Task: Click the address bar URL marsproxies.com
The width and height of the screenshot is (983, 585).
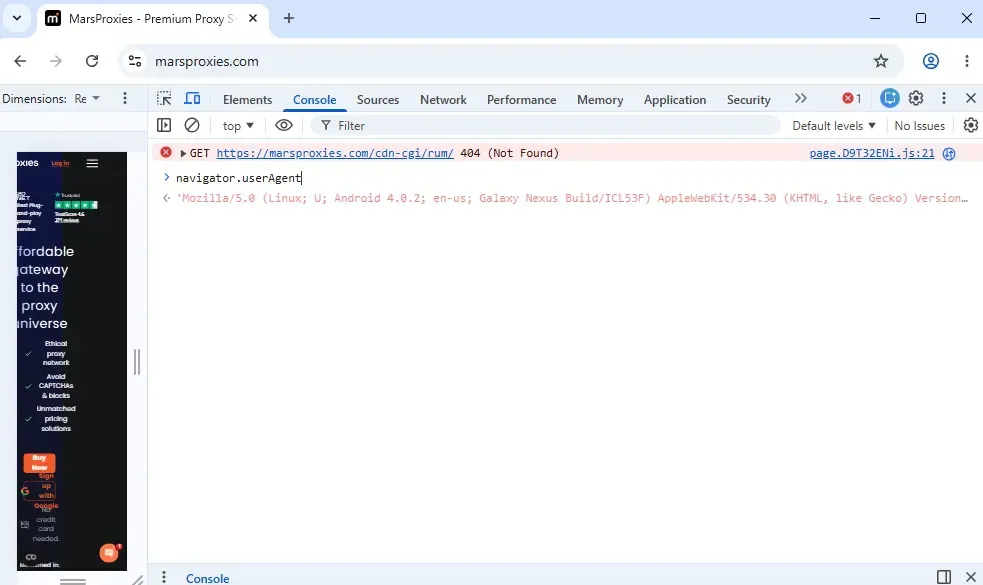Action: pos(206,61)
